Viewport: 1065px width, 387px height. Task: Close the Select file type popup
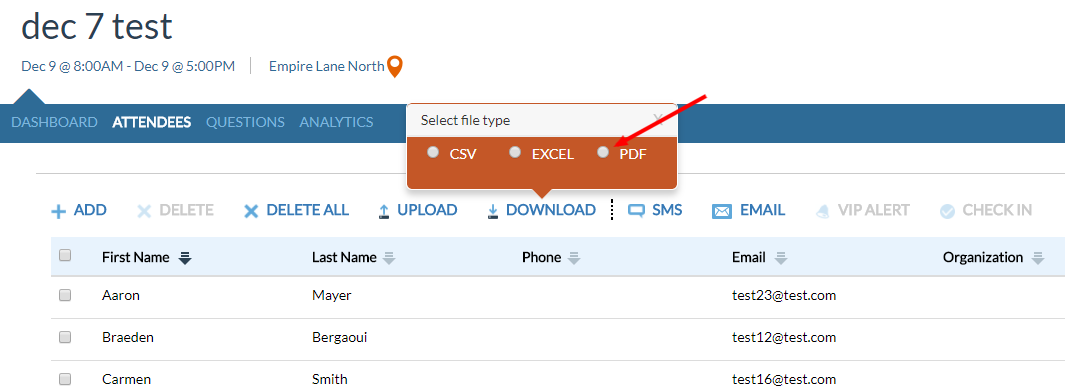tap(657, 119)
